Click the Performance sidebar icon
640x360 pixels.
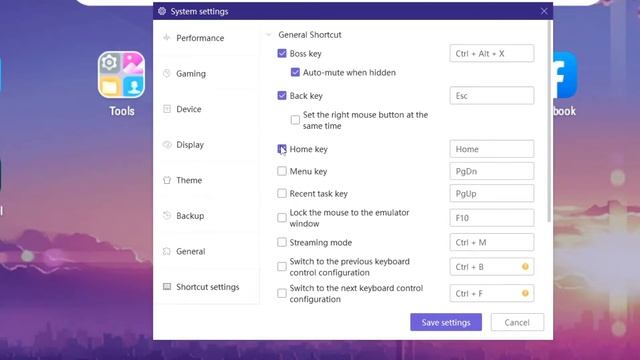167,38
